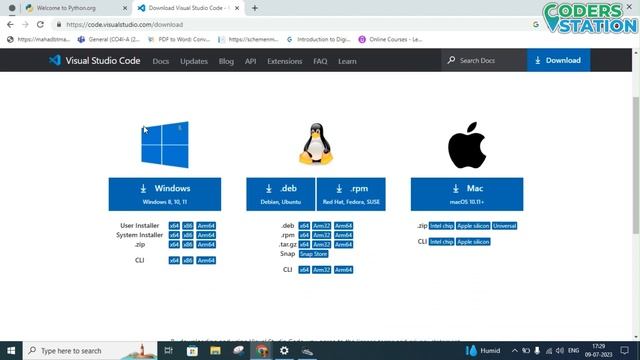The width and height of the screenshot is (640, 360).
Task: Select Linux CLI Arm32 link
Action: (x=322, y=270)
